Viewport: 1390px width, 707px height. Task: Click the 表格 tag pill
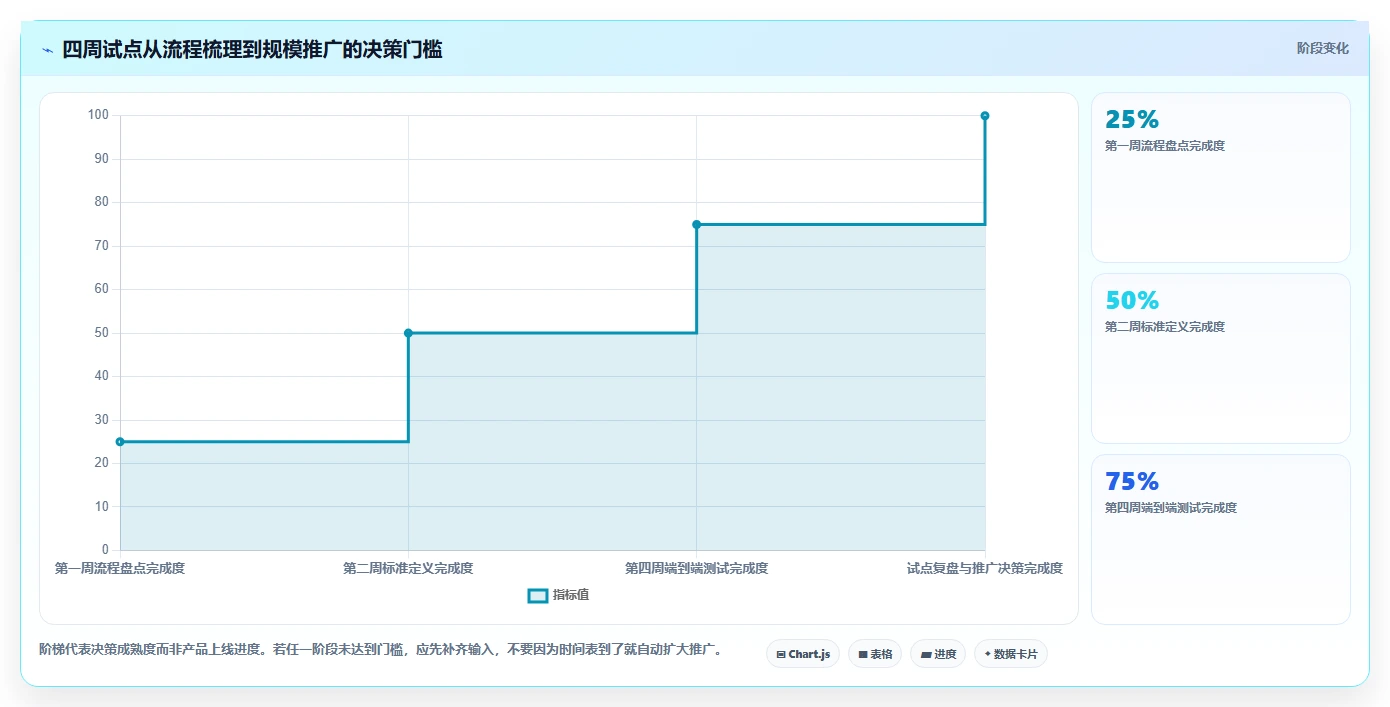click(875, 654)
